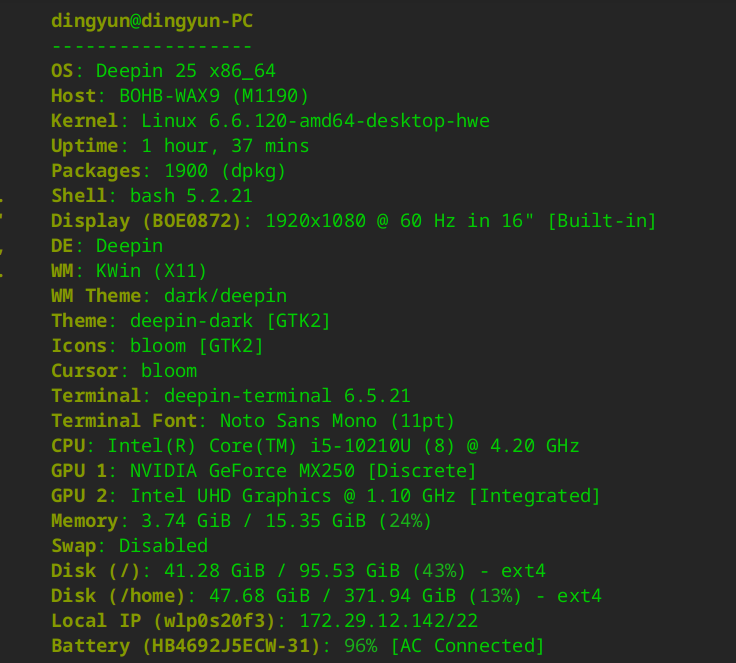Screen dimensions: 736x663
Task: Click the Uptime value 1 hour, 37 mins
Action: [x=225, y=146]
